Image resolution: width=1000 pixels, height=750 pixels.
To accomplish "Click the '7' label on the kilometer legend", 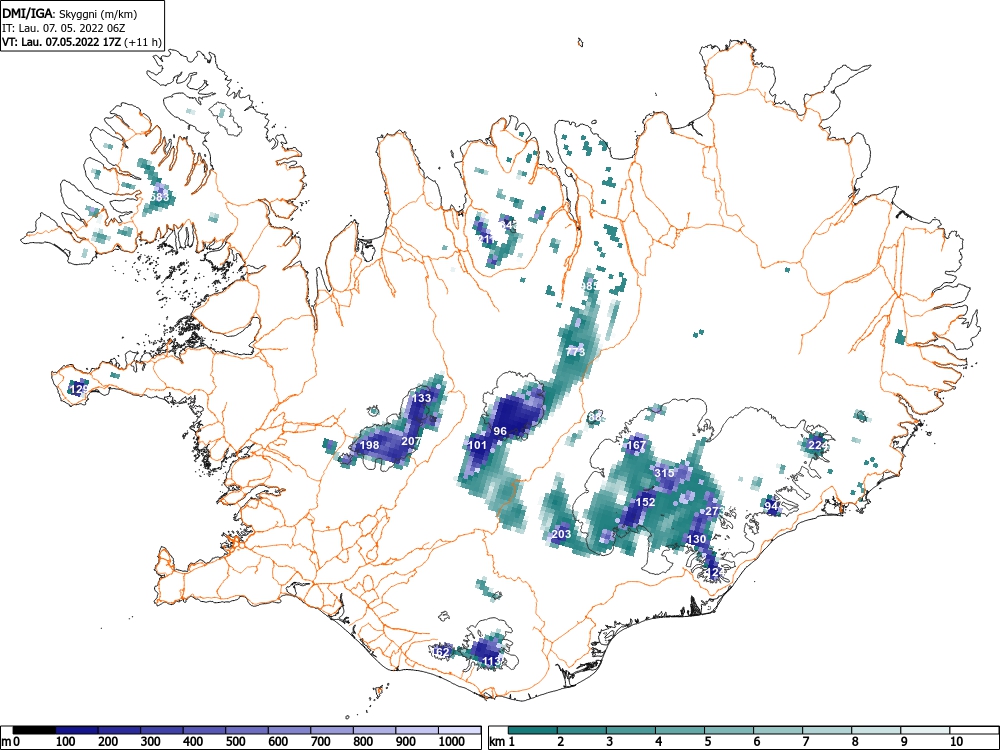I will click(x=805, y=742).
